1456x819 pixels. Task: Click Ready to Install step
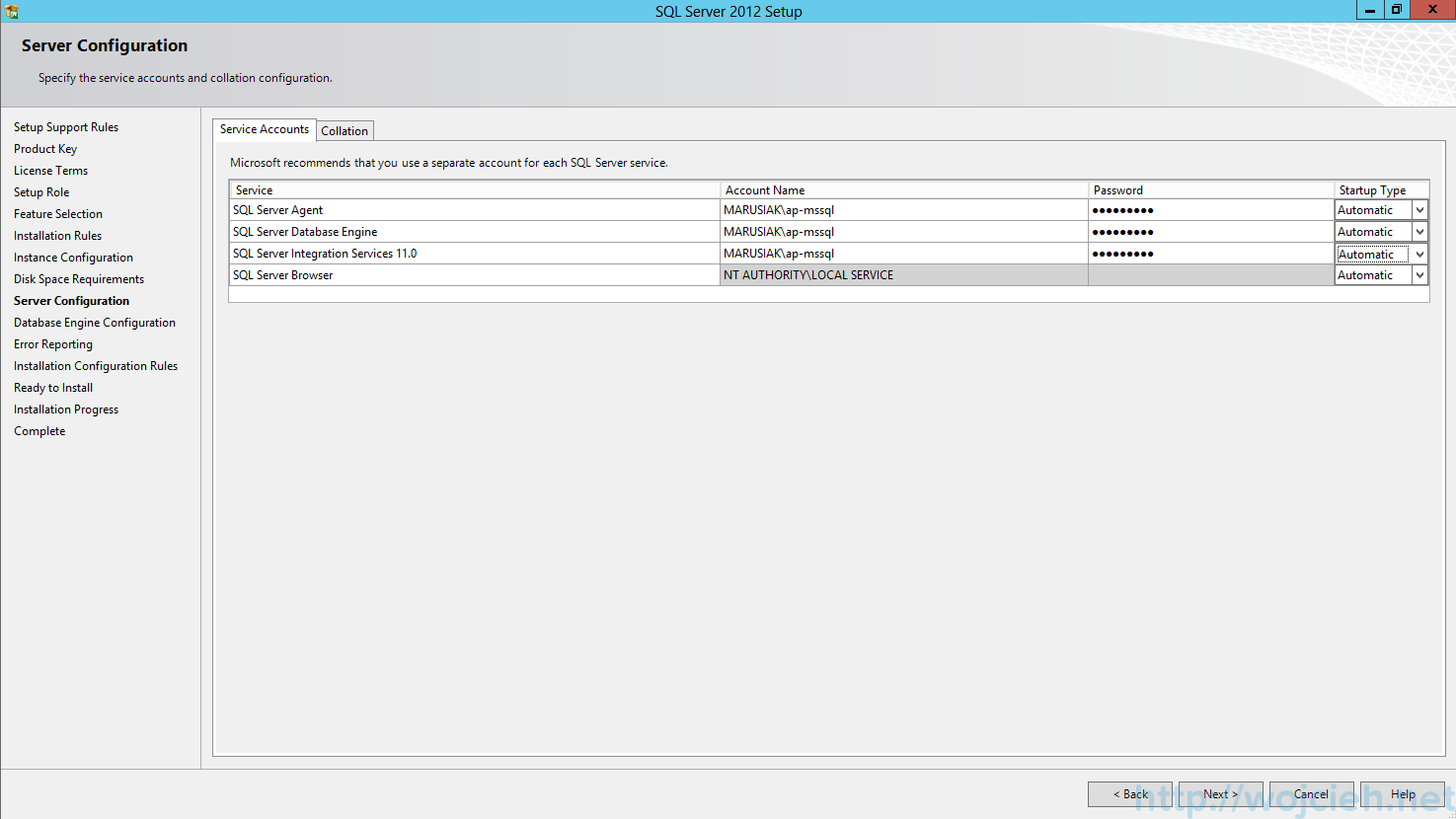click(53, 388)
